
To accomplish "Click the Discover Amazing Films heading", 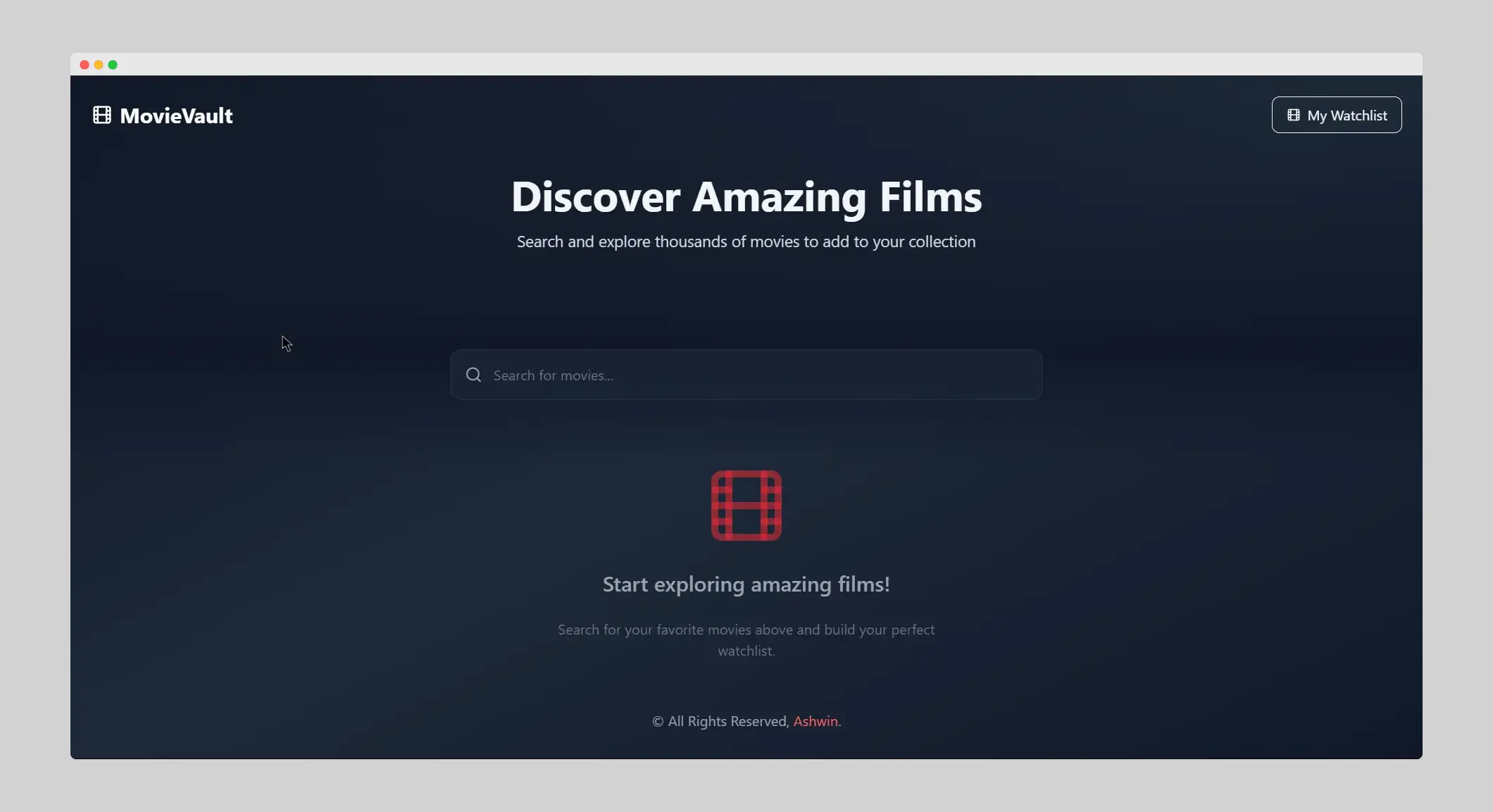I will tap(746, 196).
